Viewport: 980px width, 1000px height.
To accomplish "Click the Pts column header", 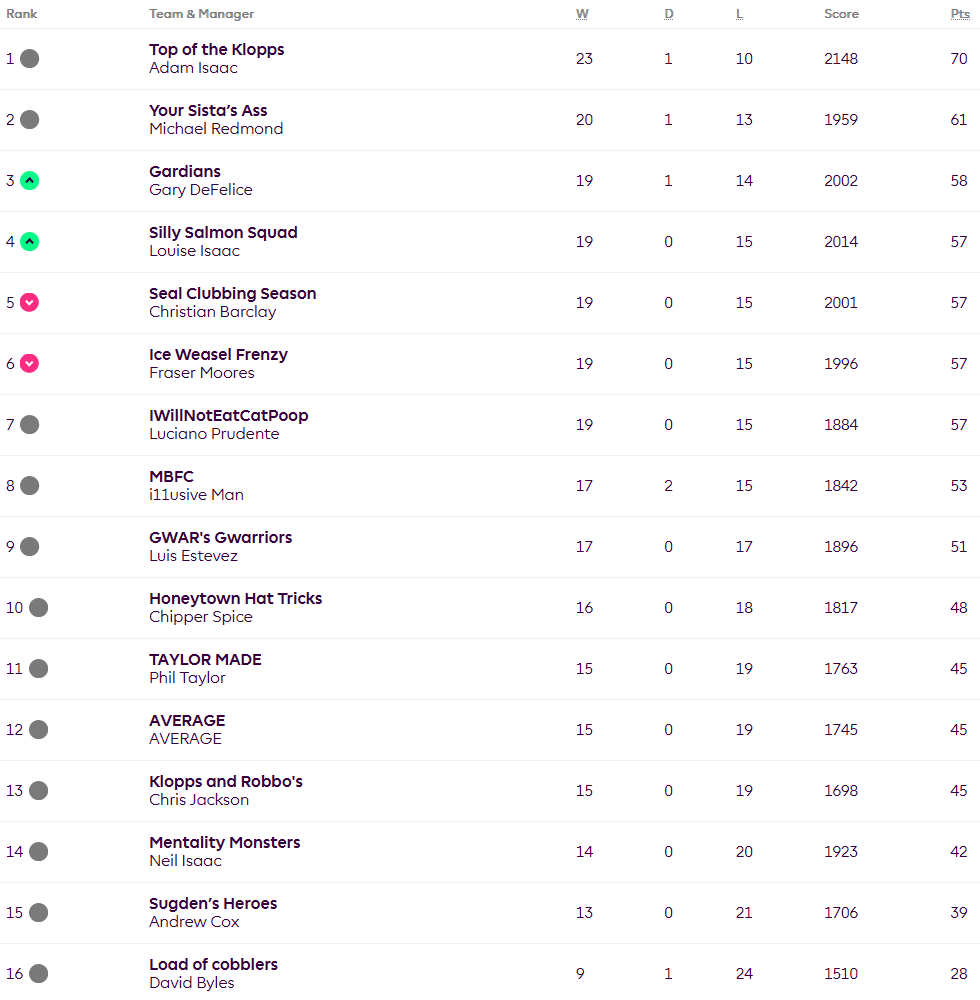I will [959, 14].
